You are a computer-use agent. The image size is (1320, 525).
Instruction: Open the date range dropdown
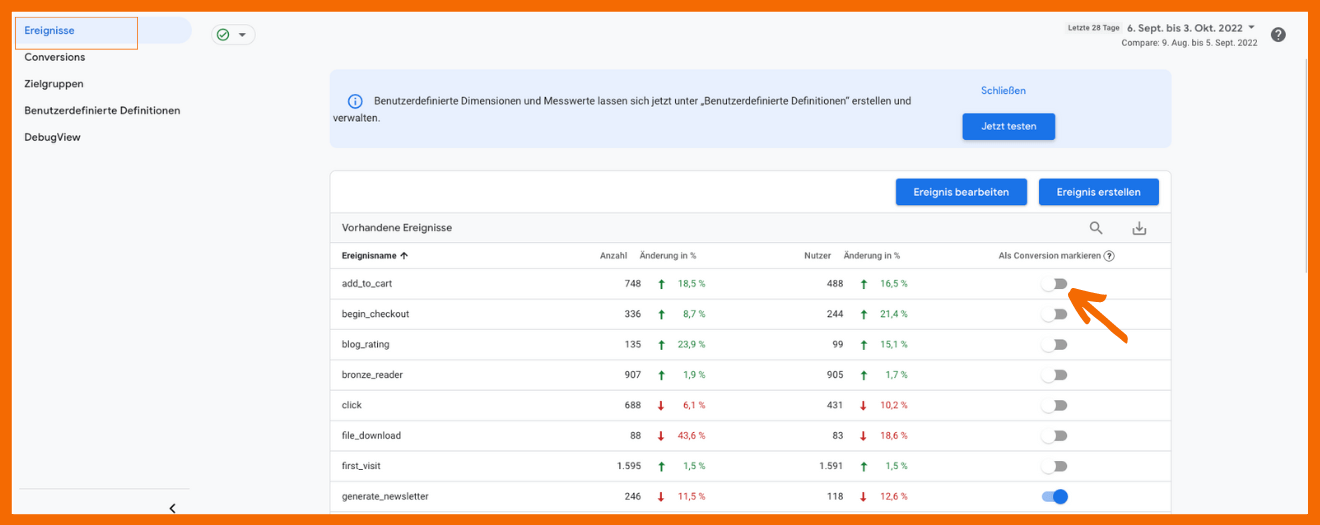(1251, 28)
